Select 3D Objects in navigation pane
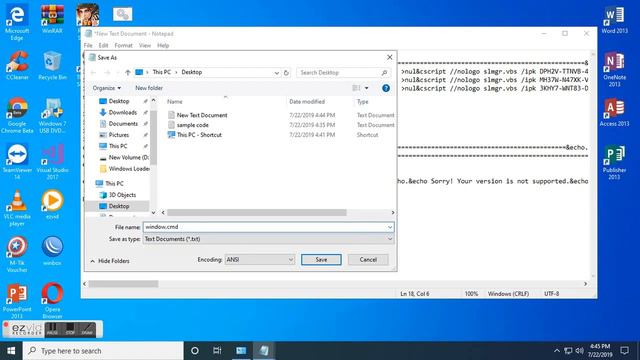Screen dimensions: 640x360 [x=122, y=195]
